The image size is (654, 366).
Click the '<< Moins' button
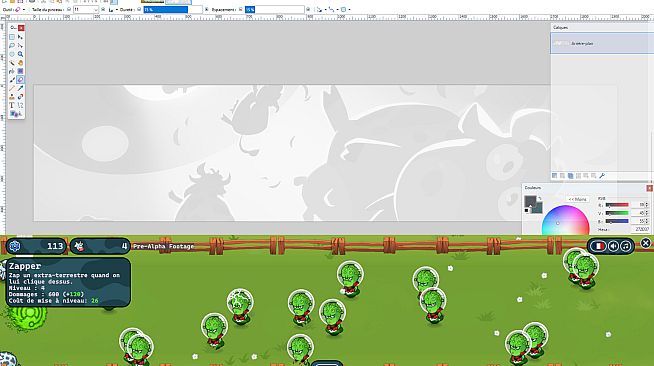578,199
